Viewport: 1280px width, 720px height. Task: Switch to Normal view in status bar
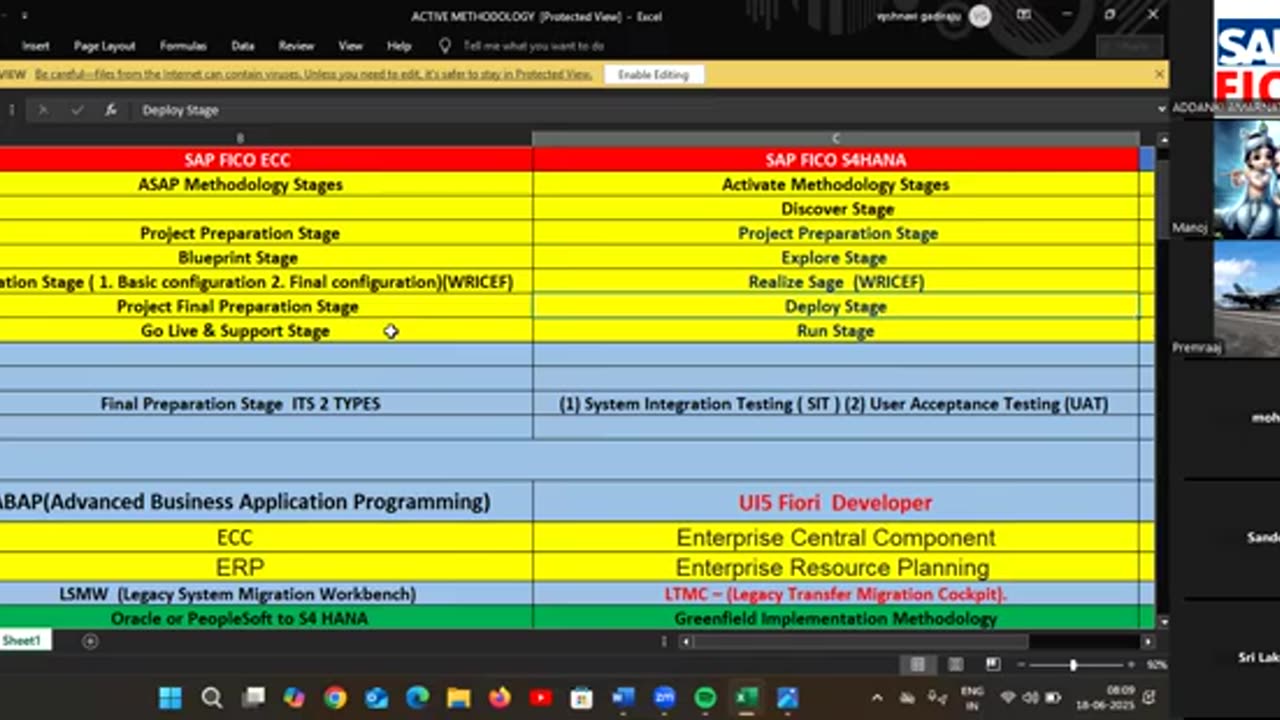coord(917,664)
